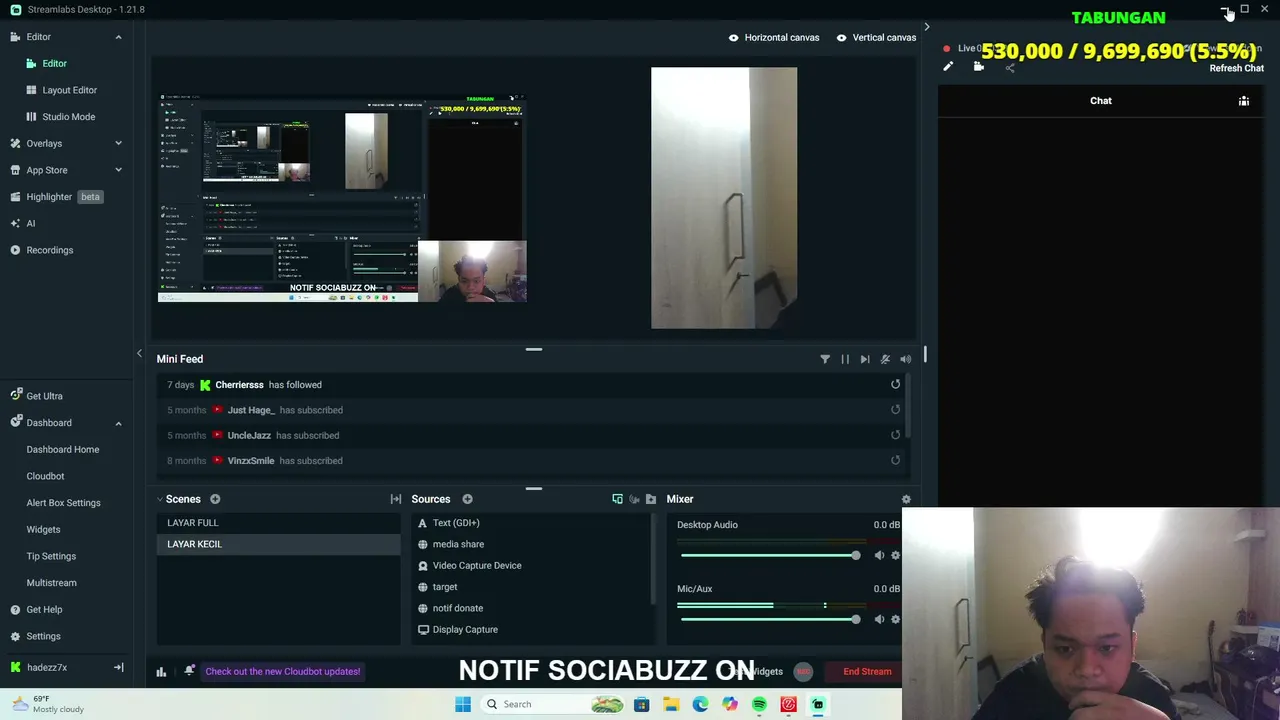Open Multistream

51,583
